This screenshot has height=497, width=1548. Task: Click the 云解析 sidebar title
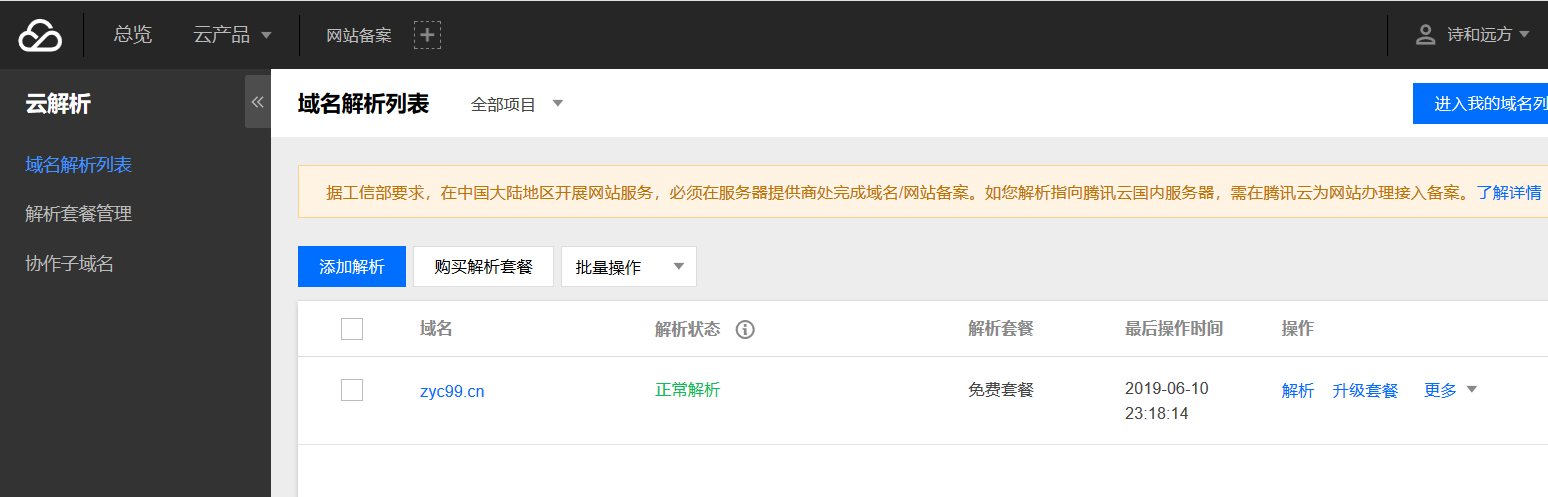pyautogui.click(x=58, y=103)
